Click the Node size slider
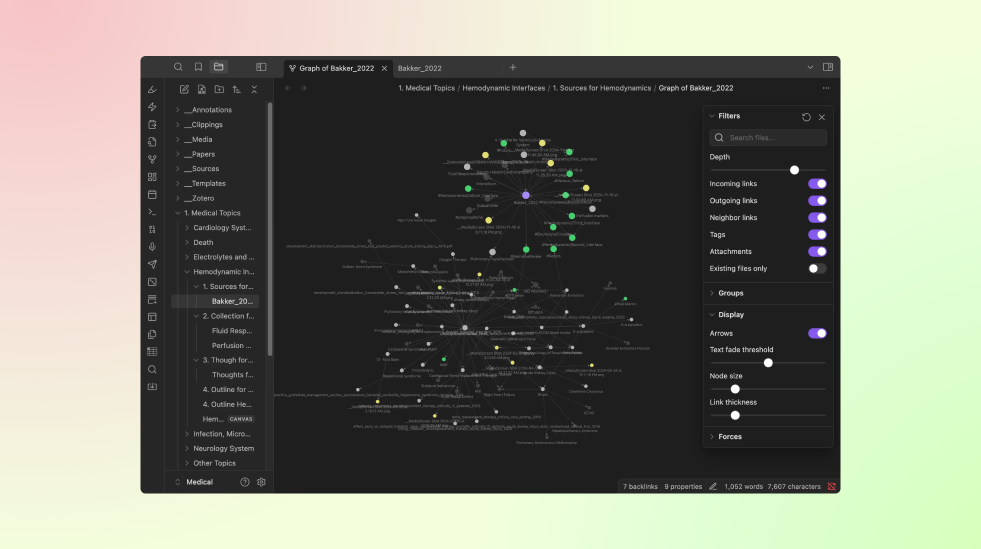 tap(767, 388)
